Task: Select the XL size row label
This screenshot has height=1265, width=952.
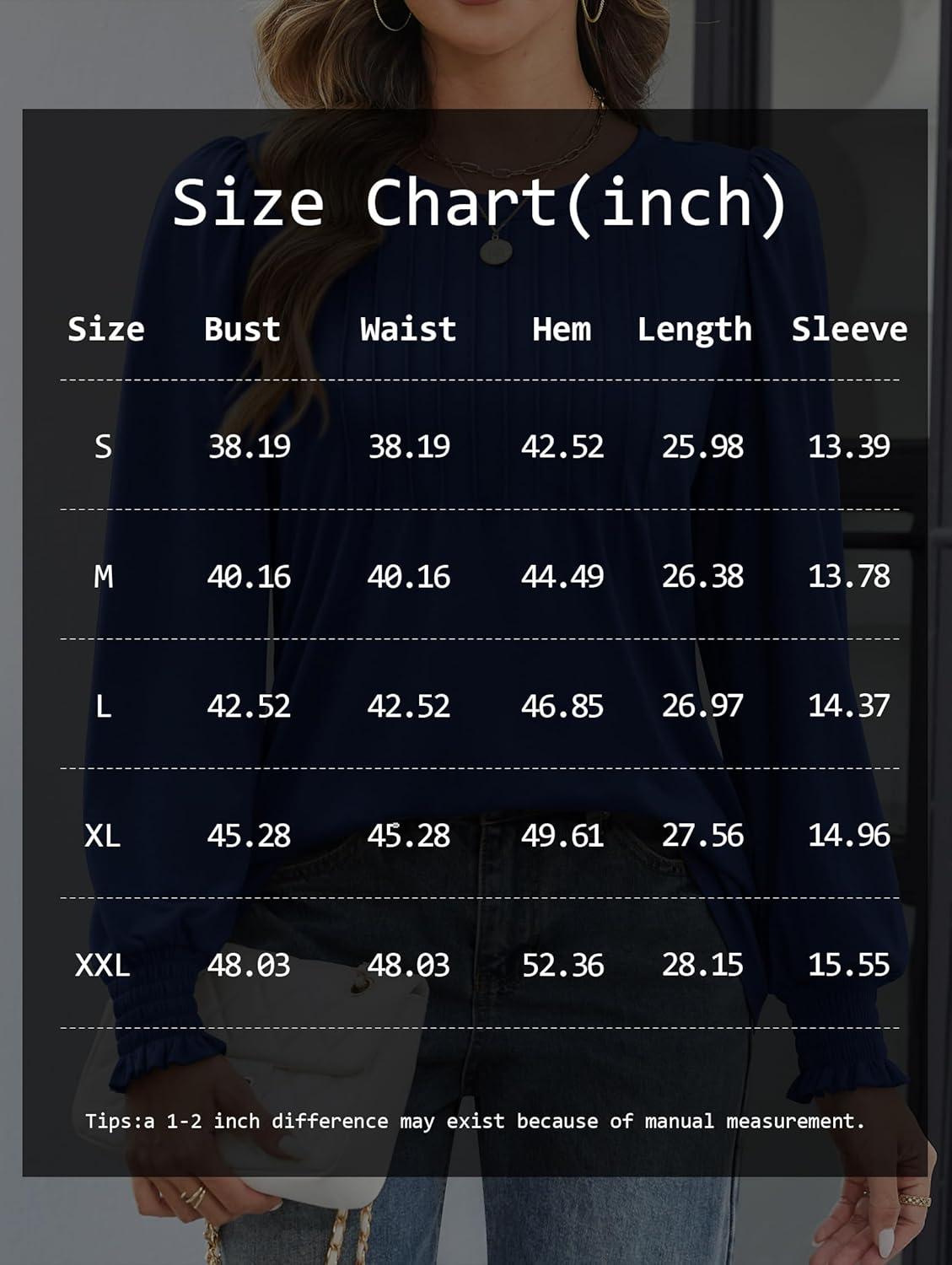Action: tap(103, 836)
